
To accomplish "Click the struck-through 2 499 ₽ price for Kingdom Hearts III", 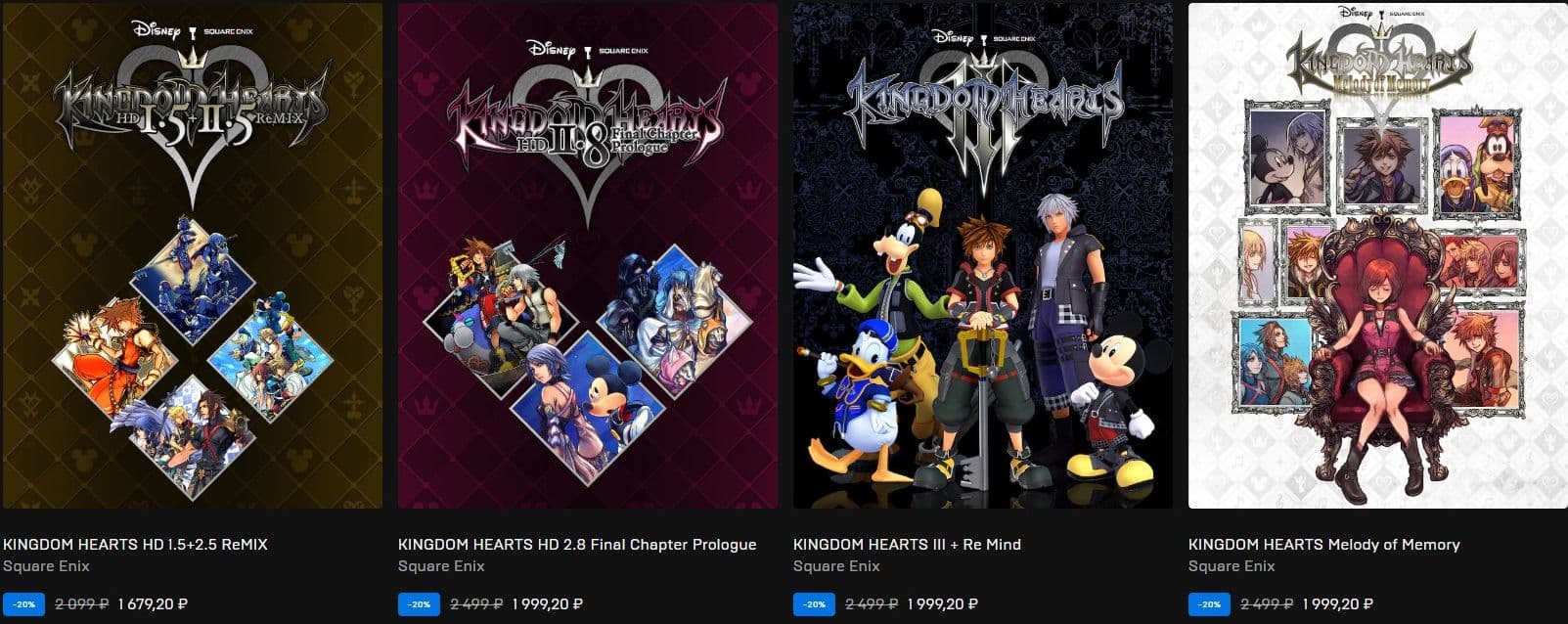I will click(x=872, y=604).
